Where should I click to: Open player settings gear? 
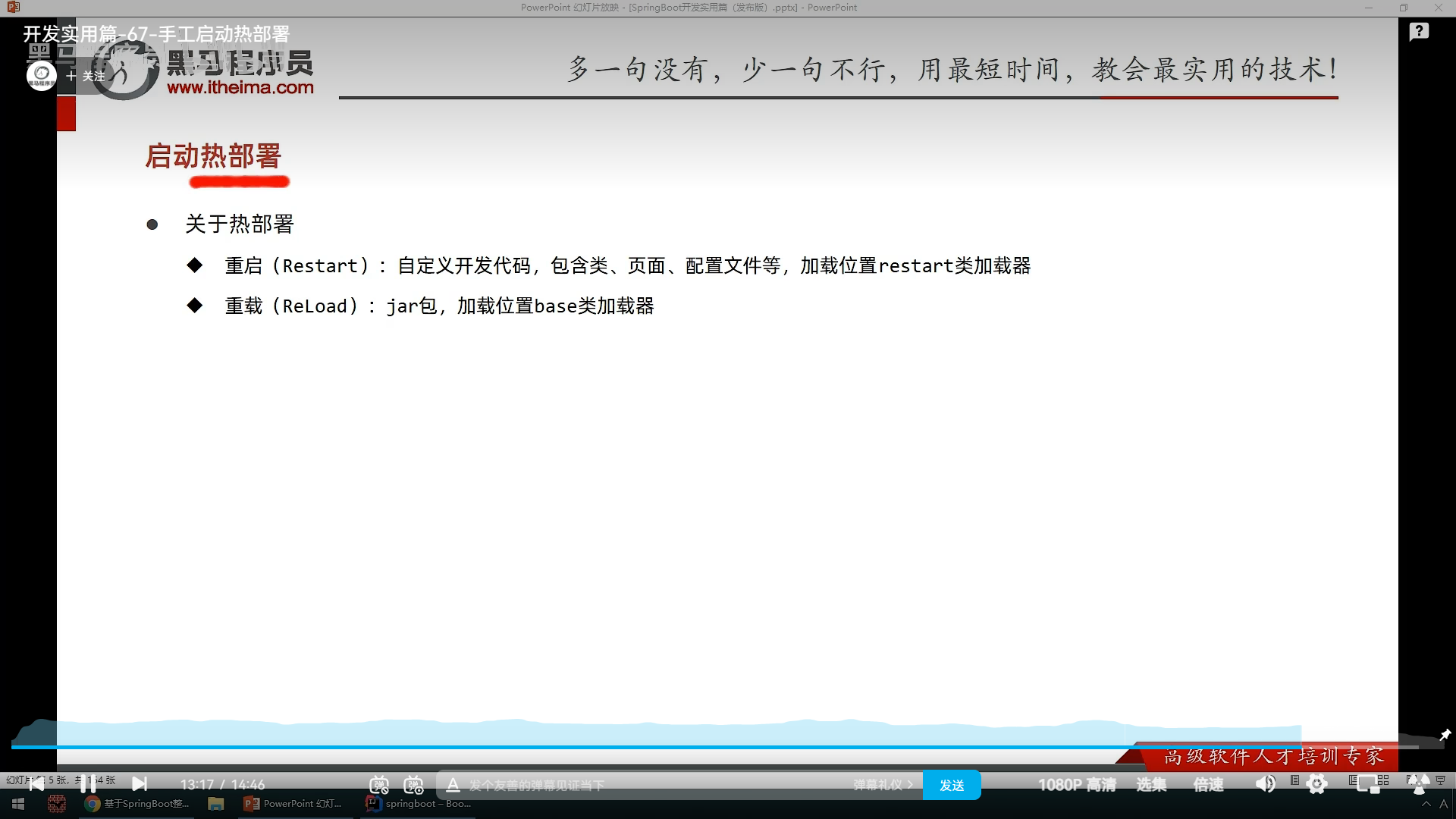tap(1317, 784)
